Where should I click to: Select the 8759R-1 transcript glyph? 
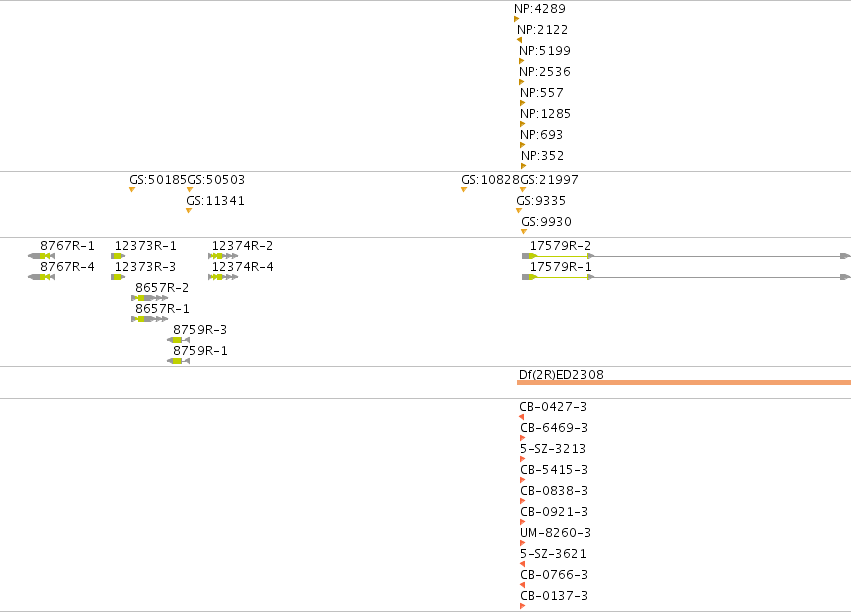179,361
